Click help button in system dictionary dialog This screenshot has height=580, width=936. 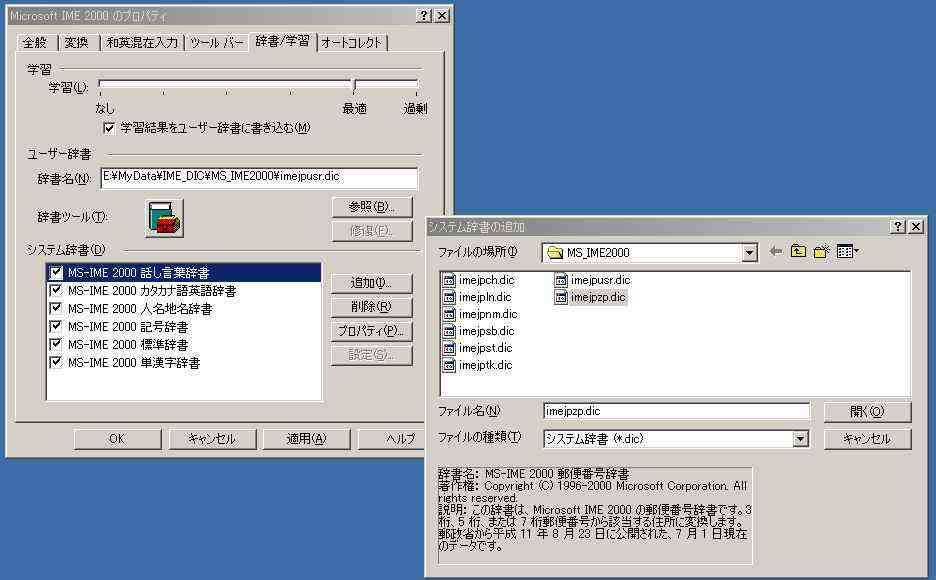(x=897, y=227)
